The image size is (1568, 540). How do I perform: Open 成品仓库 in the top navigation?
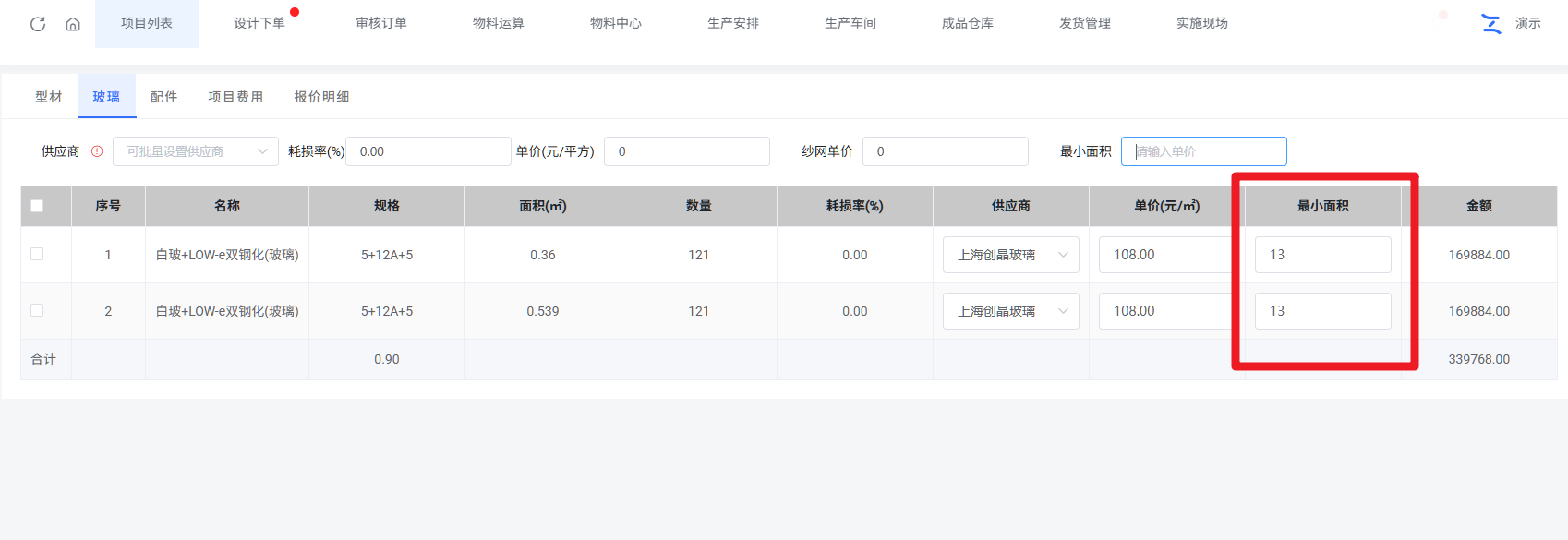968,23
